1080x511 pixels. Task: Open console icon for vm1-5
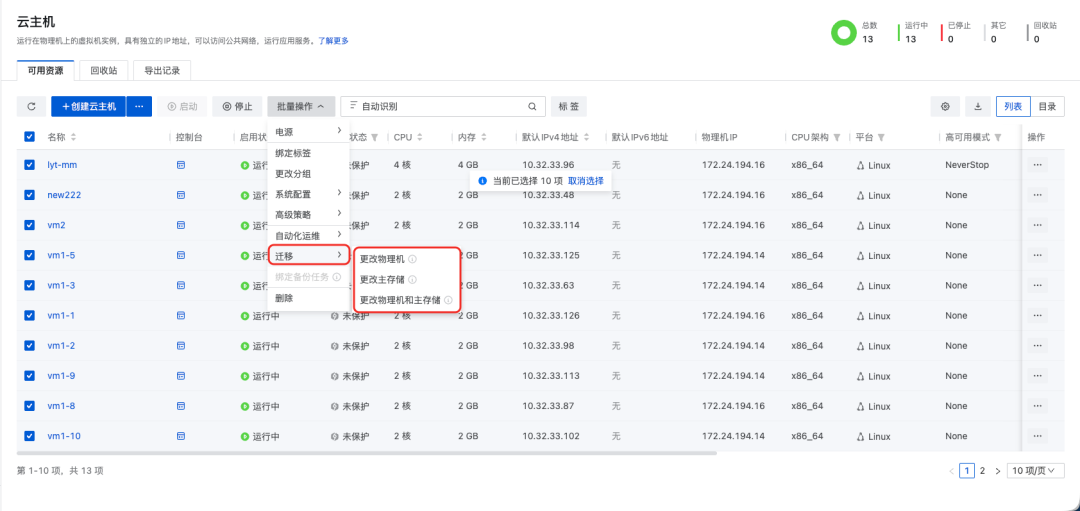(180, 256)
